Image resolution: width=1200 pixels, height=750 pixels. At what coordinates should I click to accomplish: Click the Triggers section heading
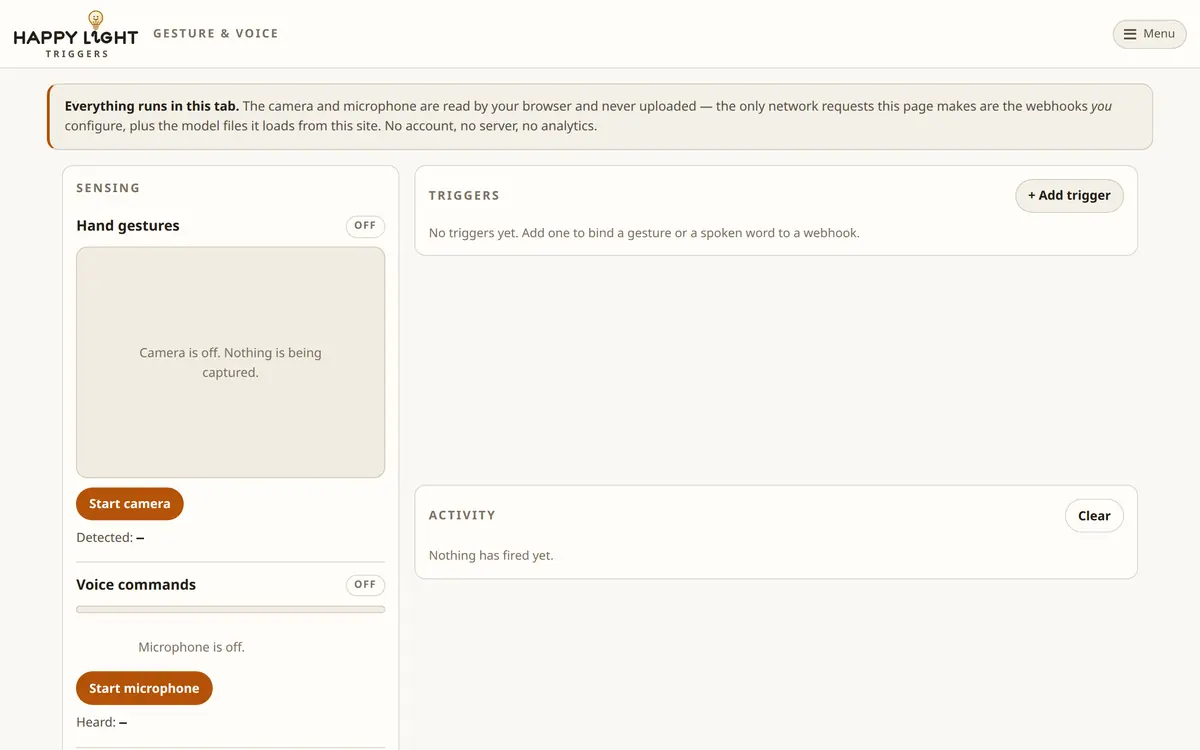pyautogui.click(x=464, y=196)
